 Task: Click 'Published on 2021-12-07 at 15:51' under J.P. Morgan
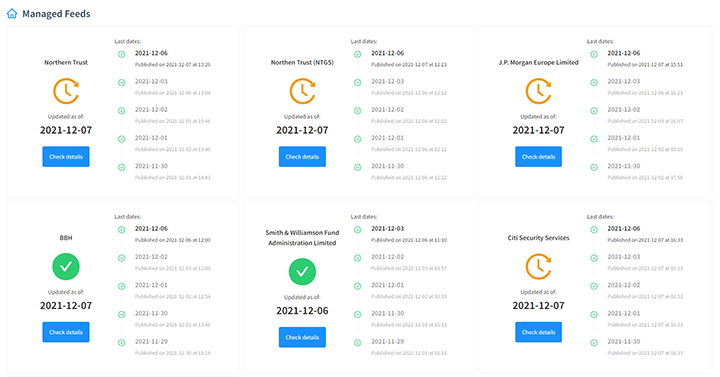click(645, 65)
